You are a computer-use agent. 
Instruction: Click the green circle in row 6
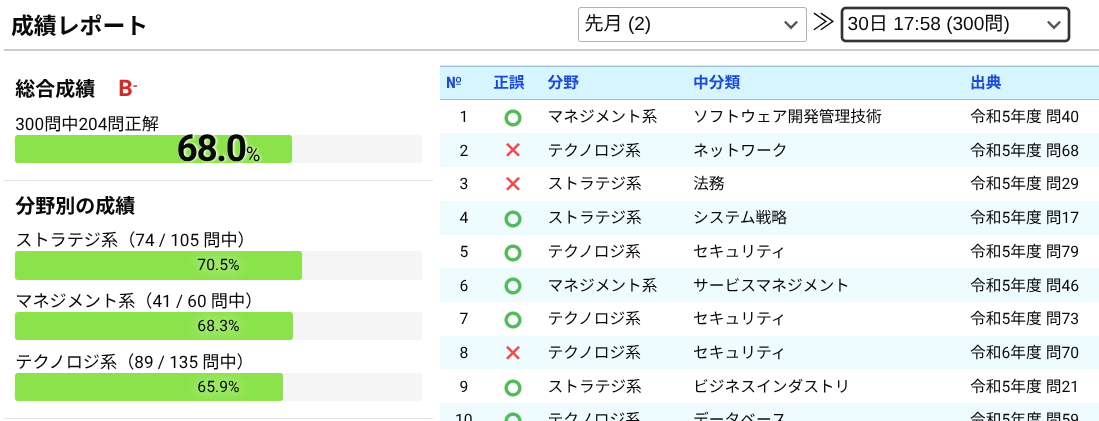click(513, 286)
